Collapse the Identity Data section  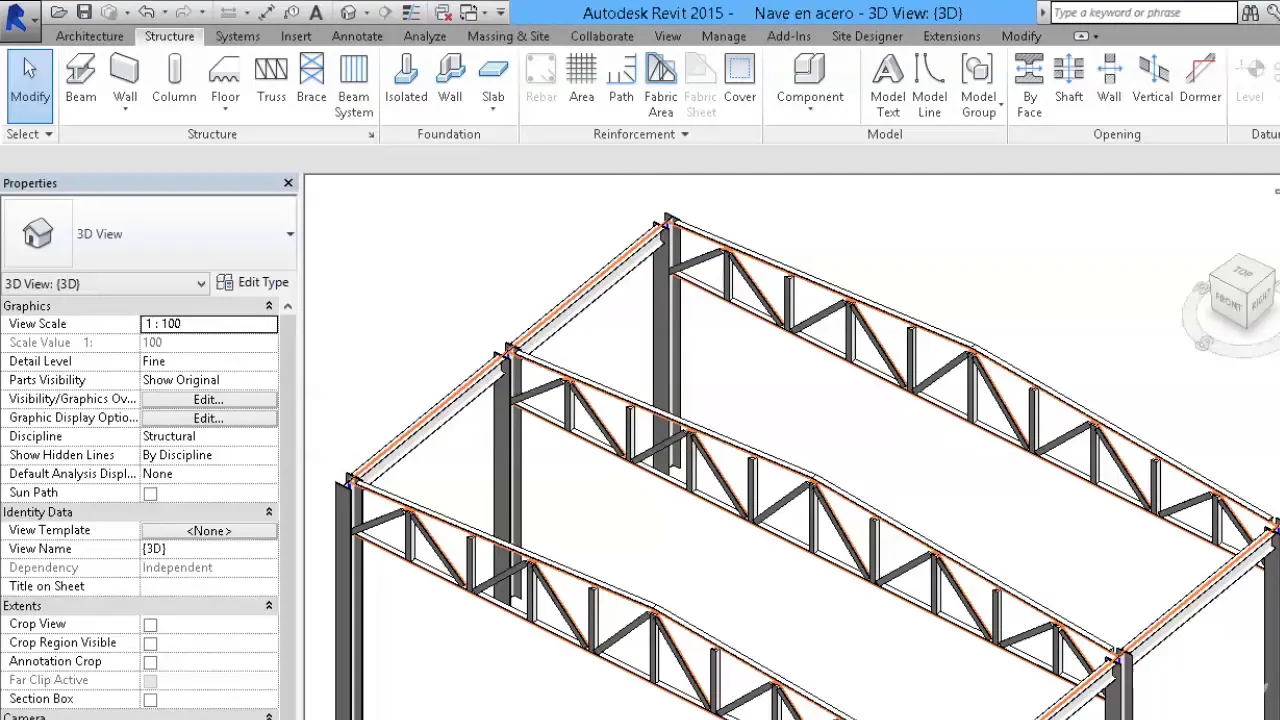click(268, 512)
